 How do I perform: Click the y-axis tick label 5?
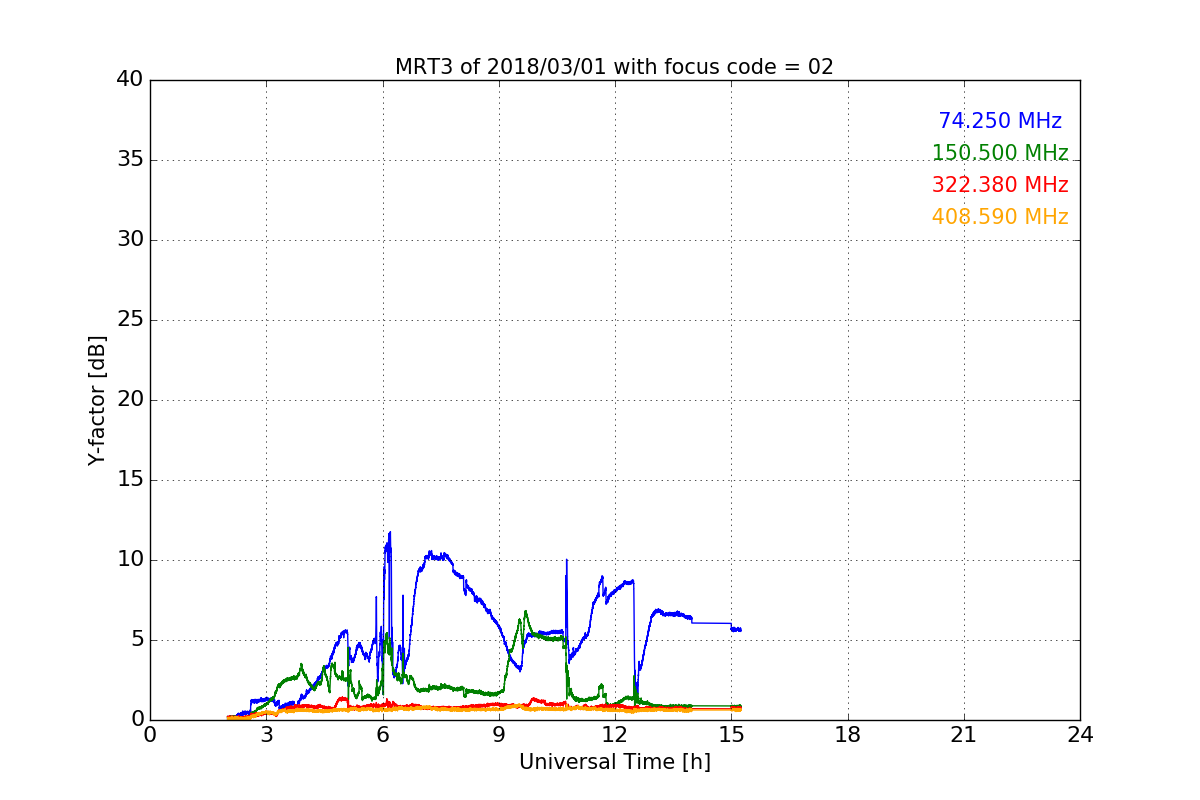136,640
